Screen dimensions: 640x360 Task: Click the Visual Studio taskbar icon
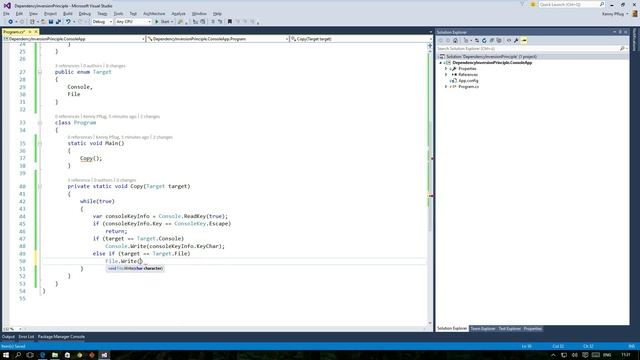(104, 355)
